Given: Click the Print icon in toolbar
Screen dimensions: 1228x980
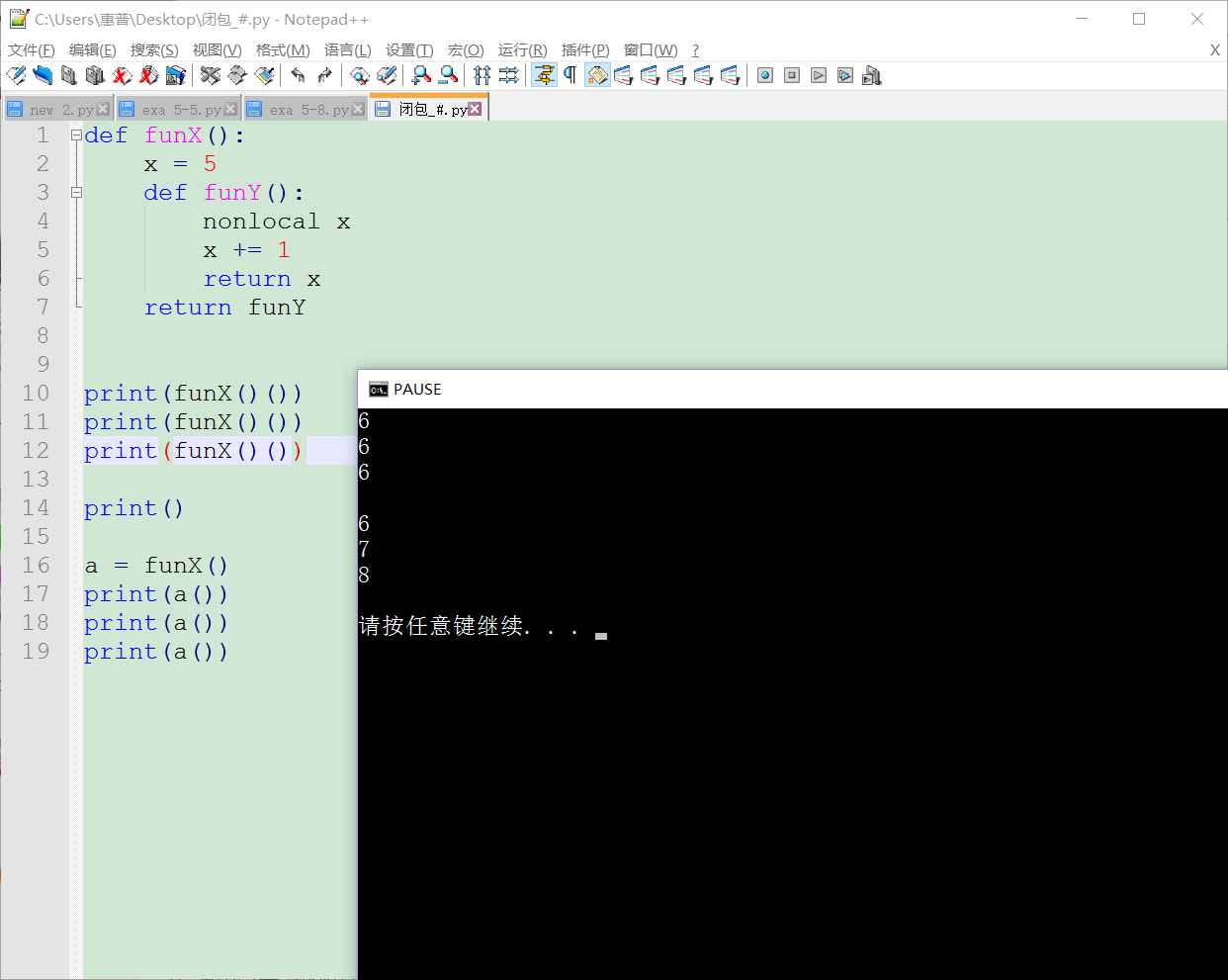Looking at the screenshot, I should click(175, 75).
